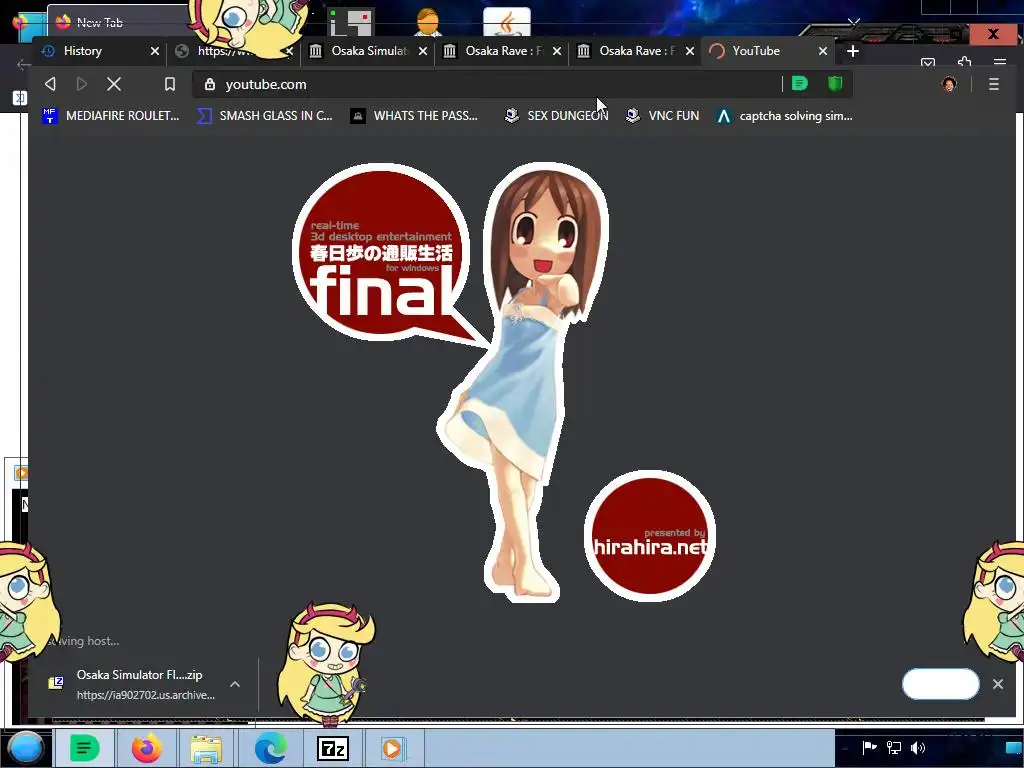Switch to the first Osaka Rave tab
The image size is (1024, 768).
pyautogui.click(x=503, y=51)
